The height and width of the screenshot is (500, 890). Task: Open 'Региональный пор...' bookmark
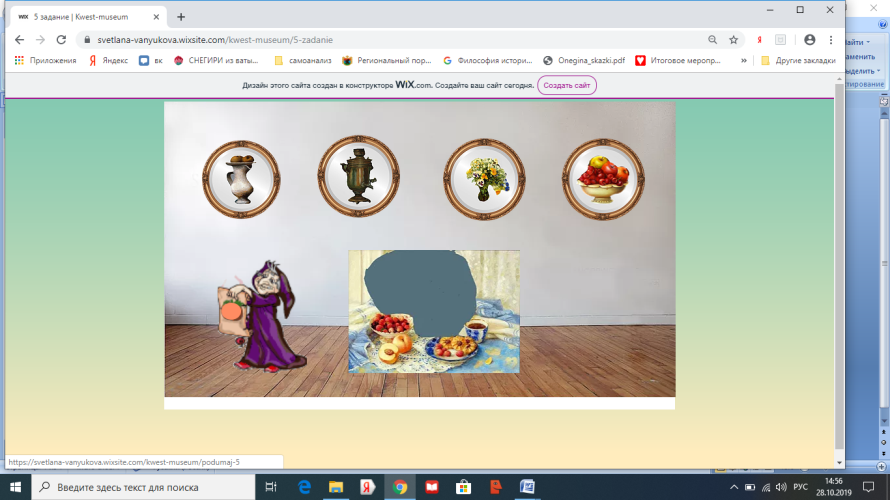(387, 60)
